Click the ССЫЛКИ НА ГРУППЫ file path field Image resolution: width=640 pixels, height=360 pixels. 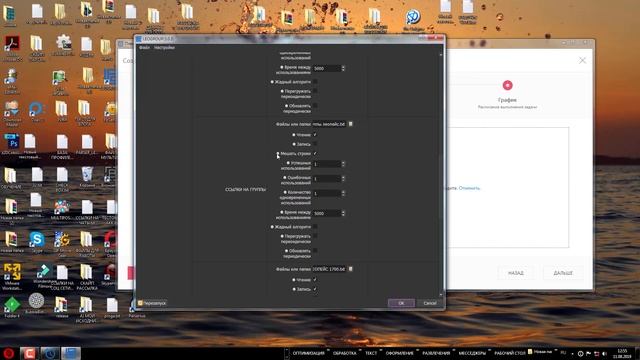pos(329,124)
